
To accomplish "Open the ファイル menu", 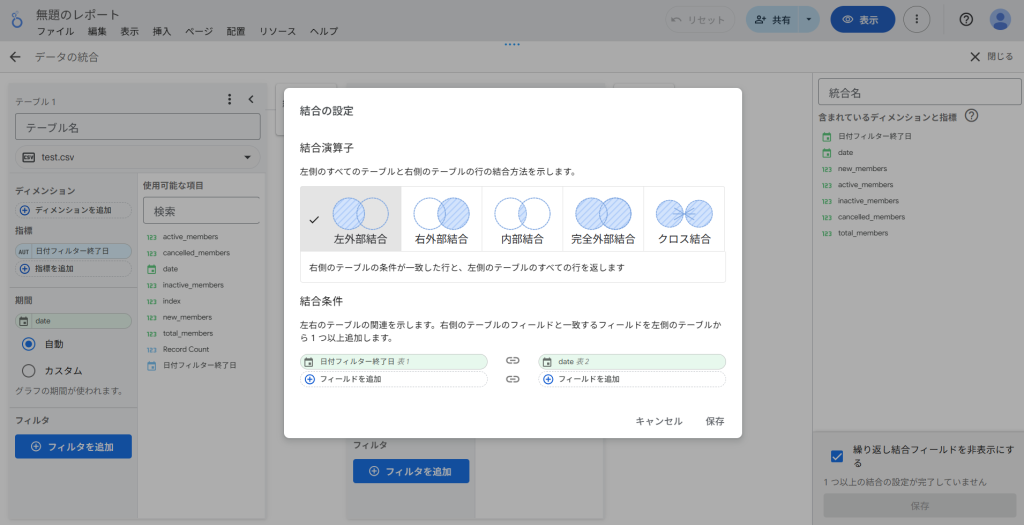I will pos(56,31).
